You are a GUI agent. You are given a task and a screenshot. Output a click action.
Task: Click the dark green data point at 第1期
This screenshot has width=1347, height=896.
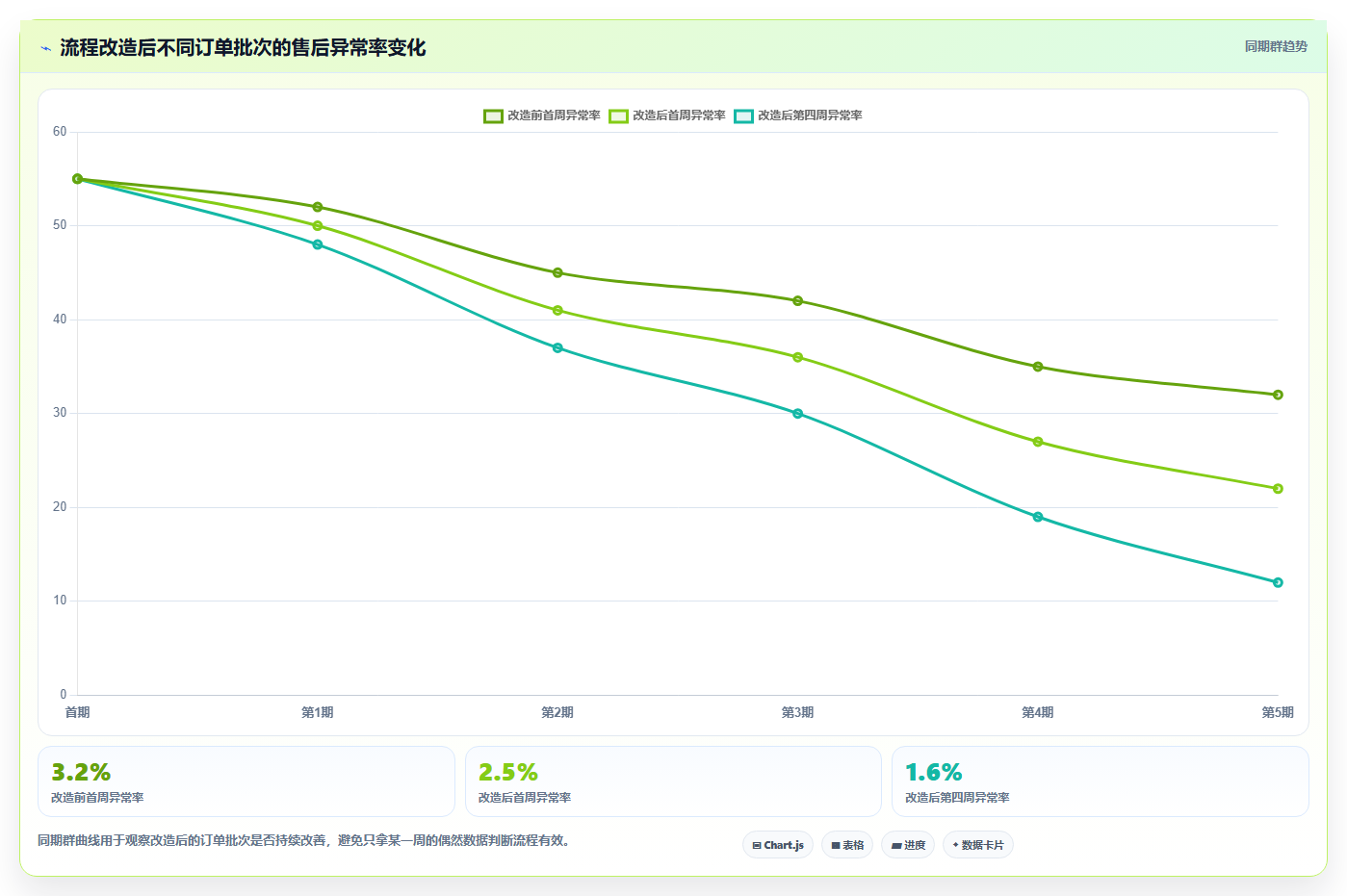point(318,207)
